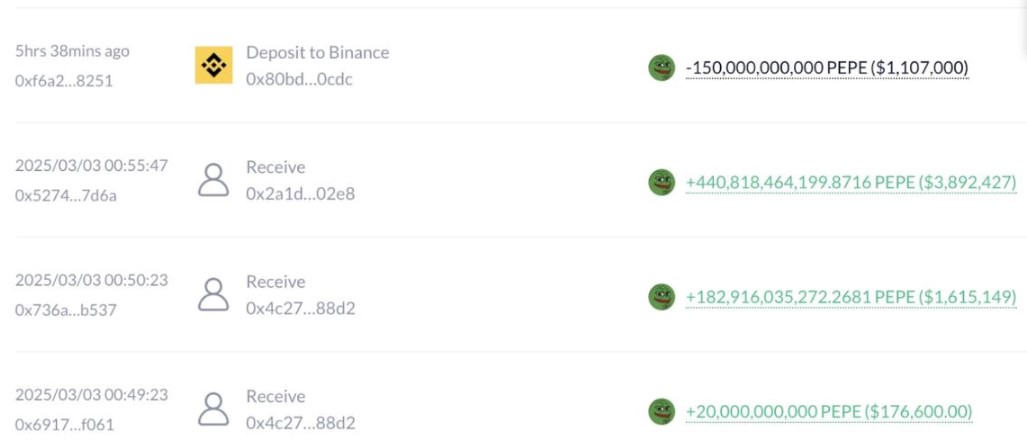The image size is (1027, 444).
Task: Click the Binance logo icon
Action: pos(214,65)
